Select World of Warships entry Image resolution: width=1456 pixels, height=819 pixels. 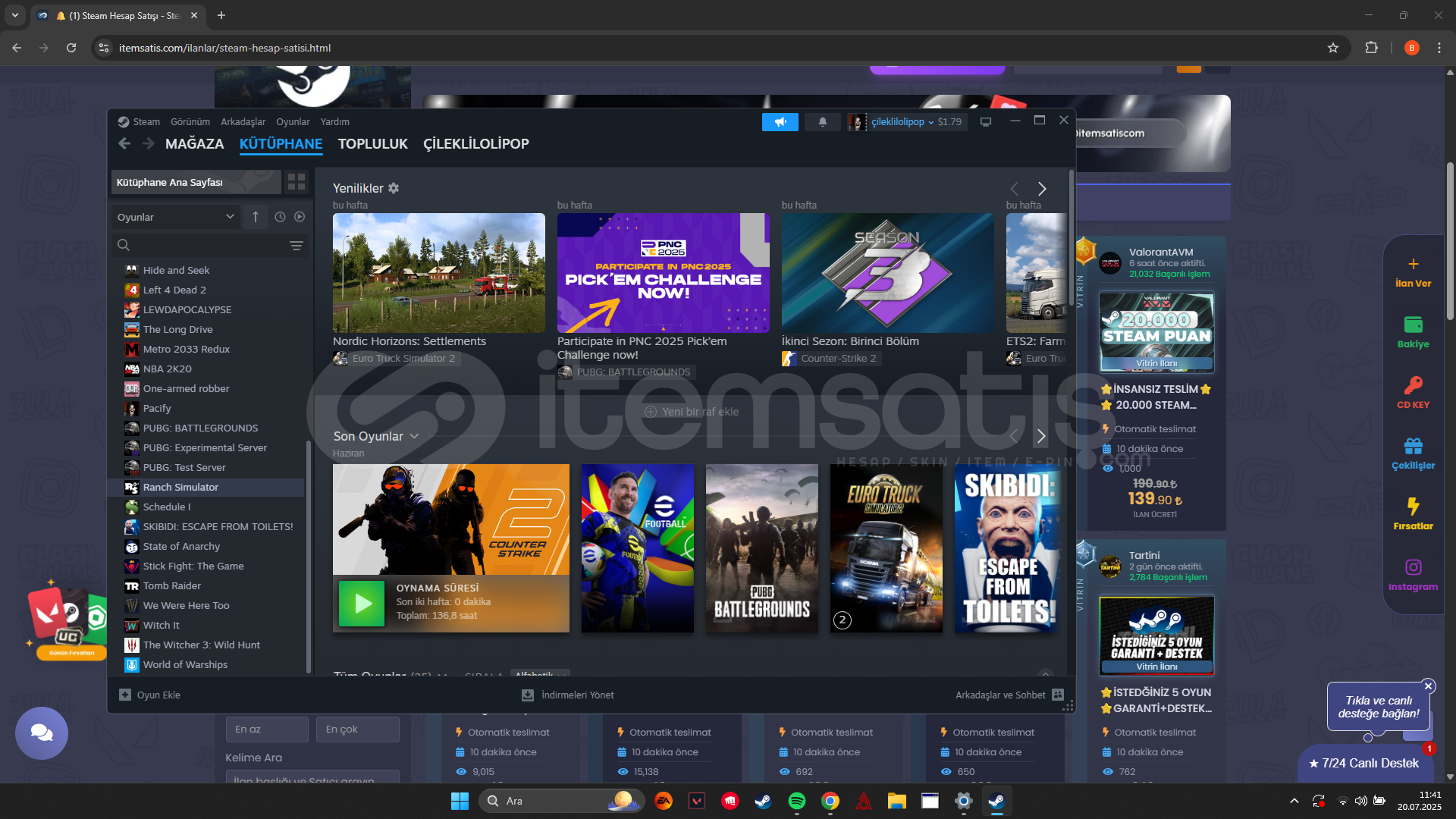tap(185, 664)
